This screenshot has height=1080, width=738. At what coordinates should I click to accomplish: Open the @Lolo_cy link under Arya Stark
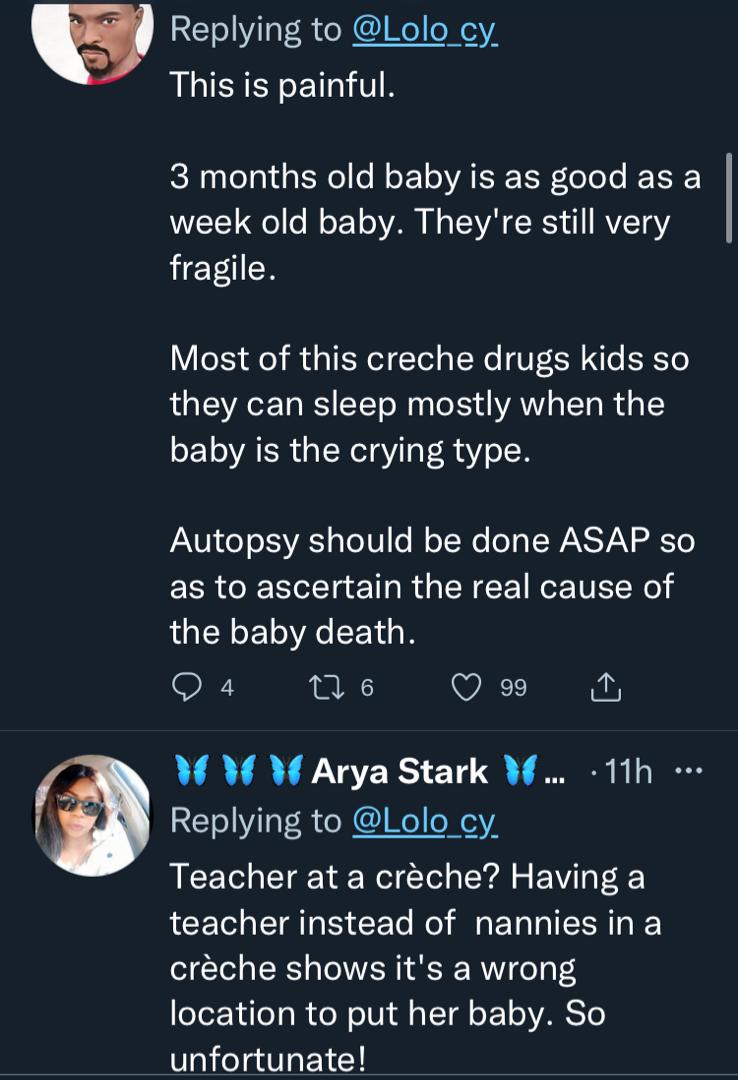click(424, 821)
